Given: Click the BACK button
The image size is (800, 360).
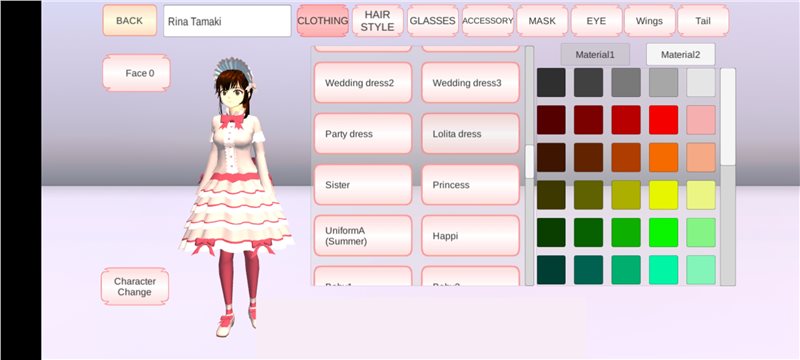Looking at the screenshot, I should click(x=130, y=21).
